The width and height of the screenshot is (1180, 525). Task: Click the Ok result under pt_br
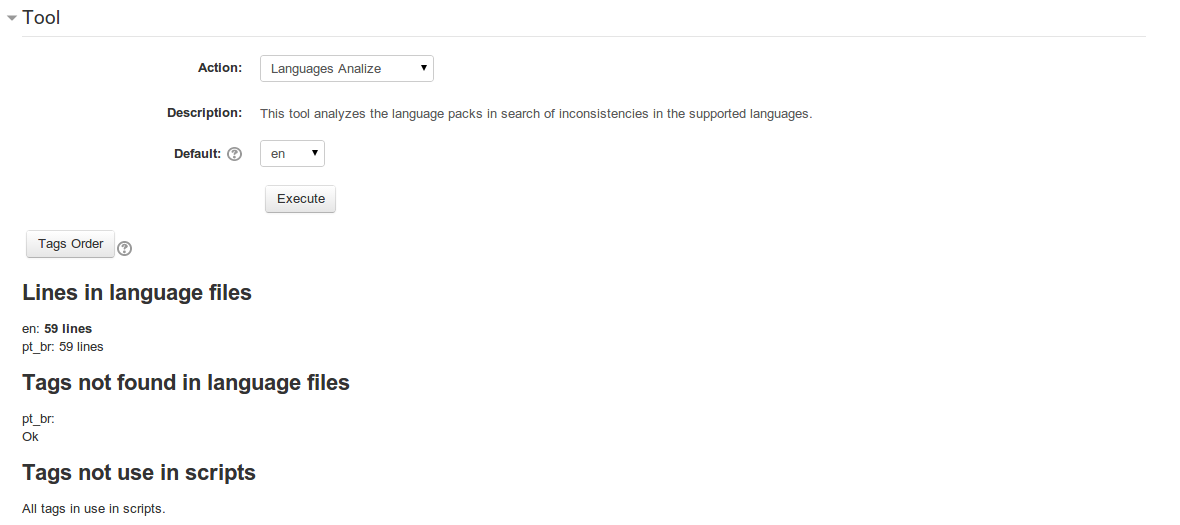tap(30, 437)
